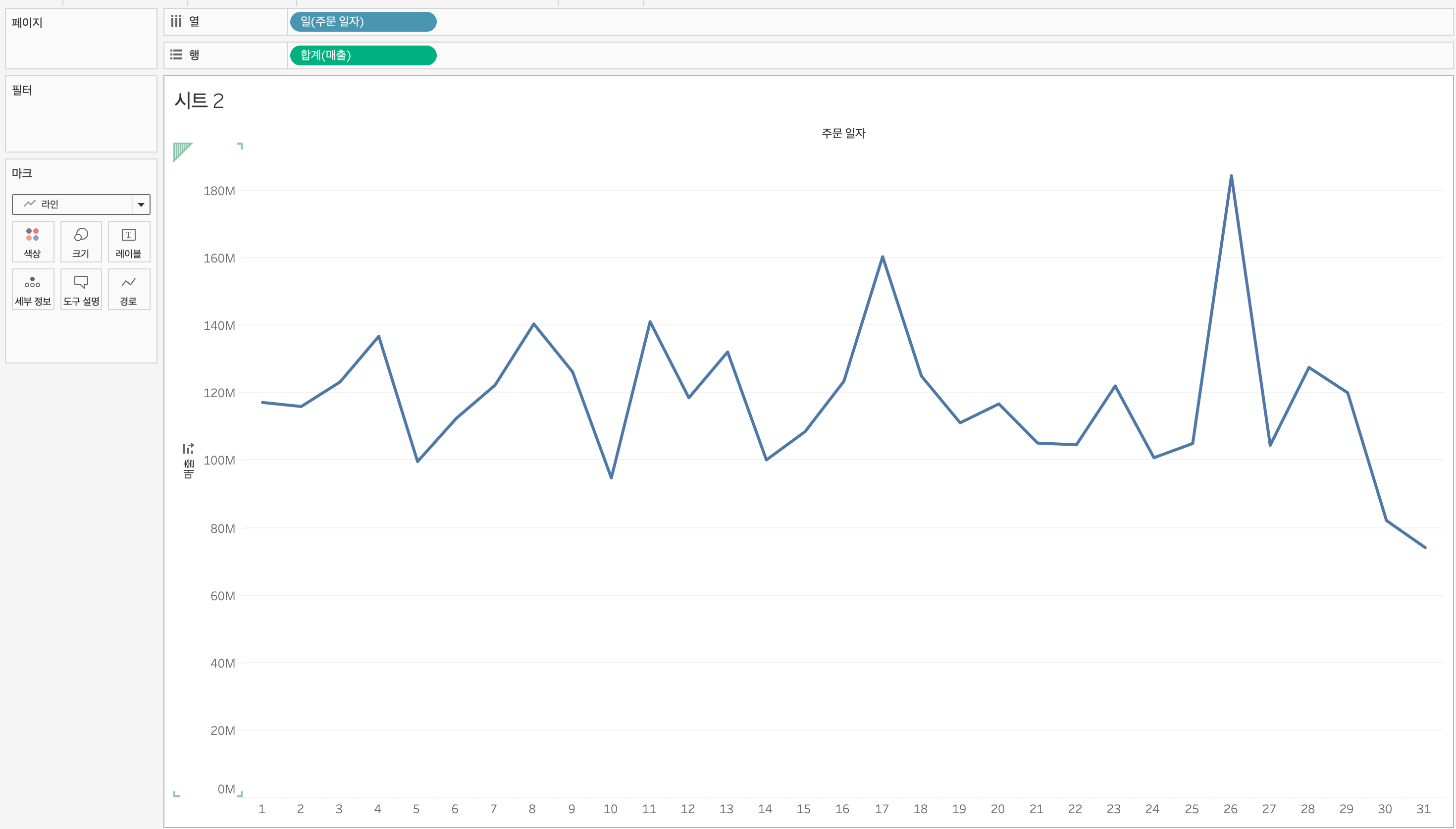Click the 시트 2 sheet title
Viewport: 1456px width, 829px height.
tap(199, 101)
